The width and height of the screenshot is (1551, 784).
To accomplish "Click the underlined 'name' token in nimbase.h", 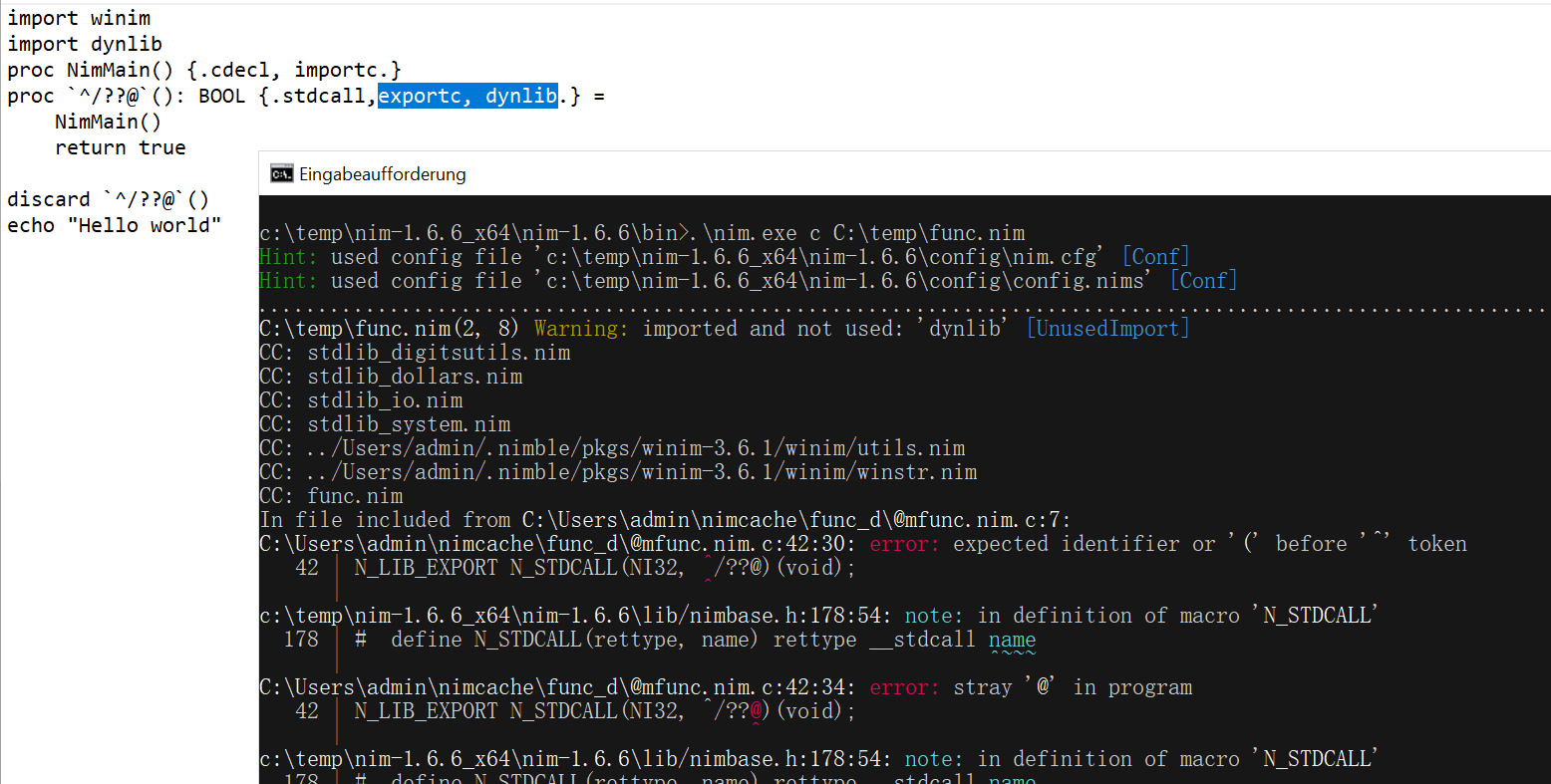I will point(1012,639).
